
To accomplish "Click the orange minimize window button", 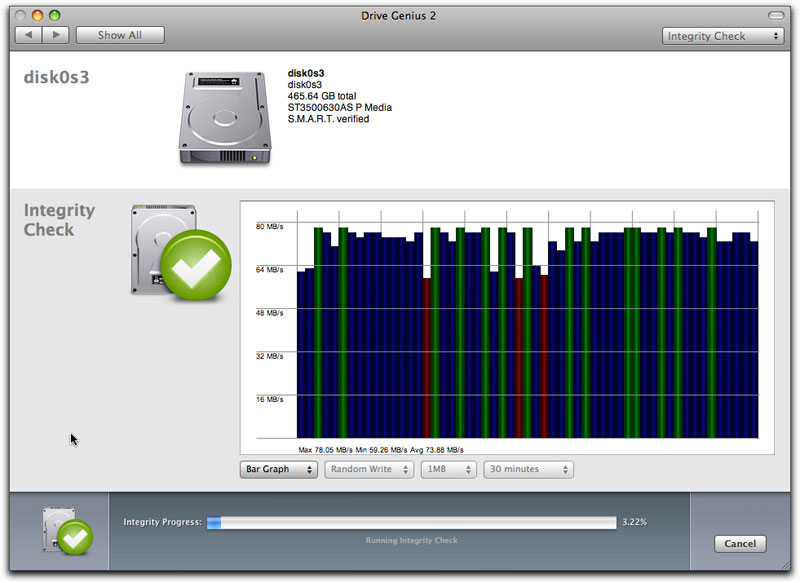I will click(37, 15).
